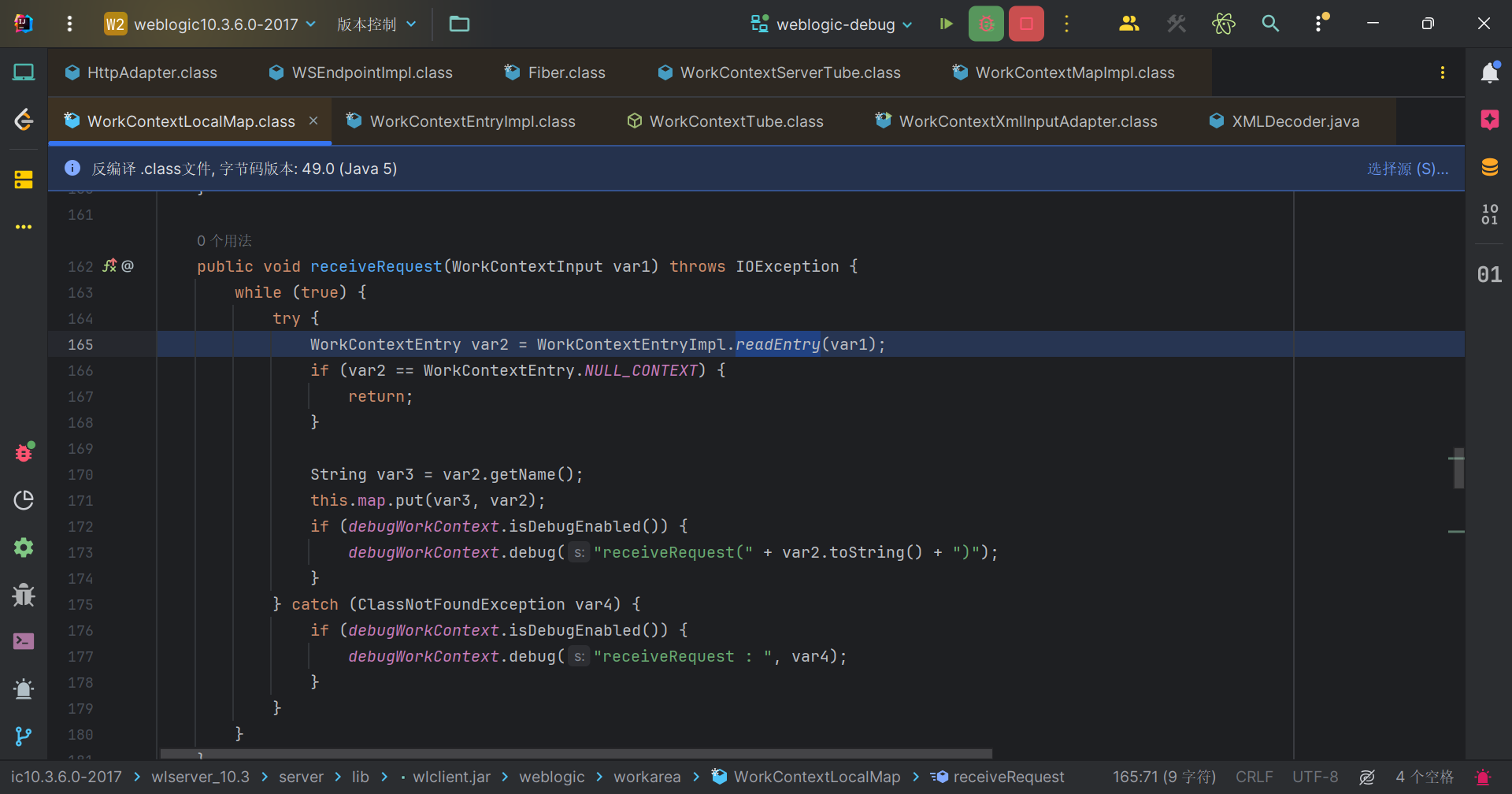Open the Git tool window branch icon
Screen dimensions: 1512x794
pos(24,736)
